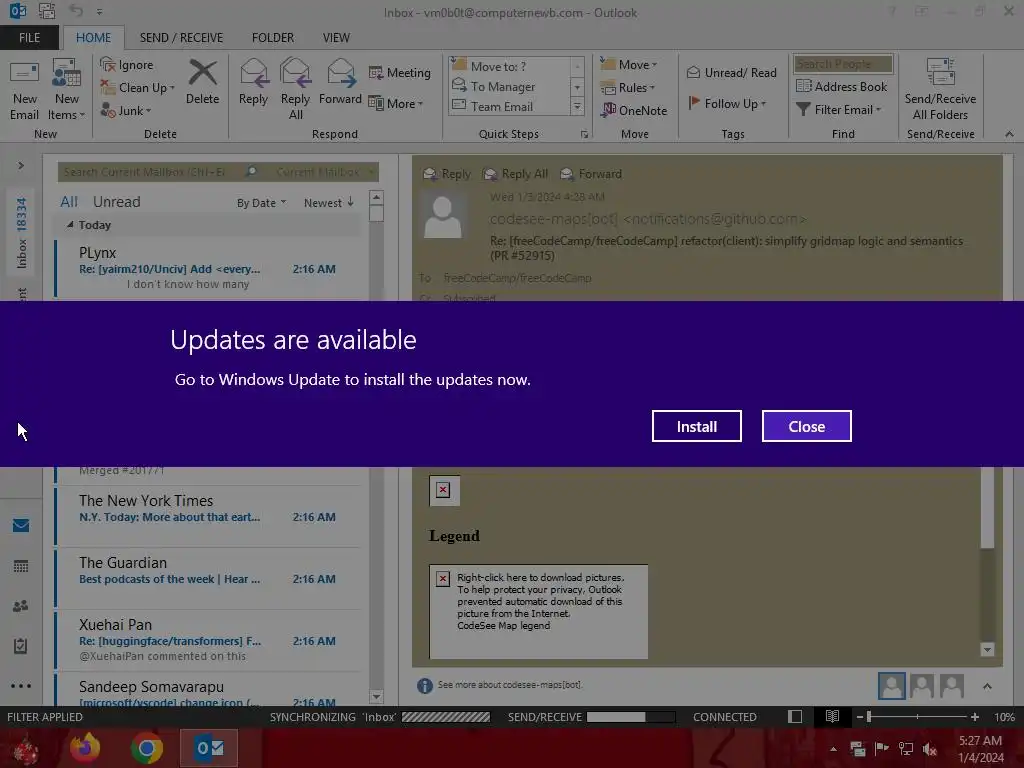Viewport: 1024px width, 768px height.
Task: Click the Search People field
Action: tap(843, 64)
